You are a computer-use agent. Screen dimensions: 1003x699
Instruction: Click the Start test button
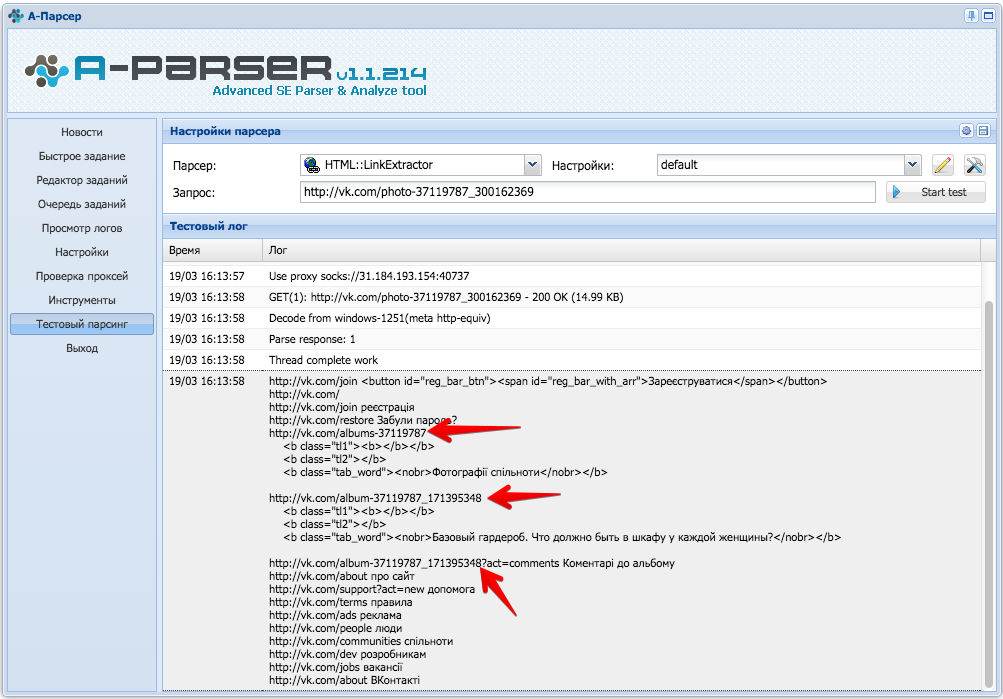coord(936,192)
